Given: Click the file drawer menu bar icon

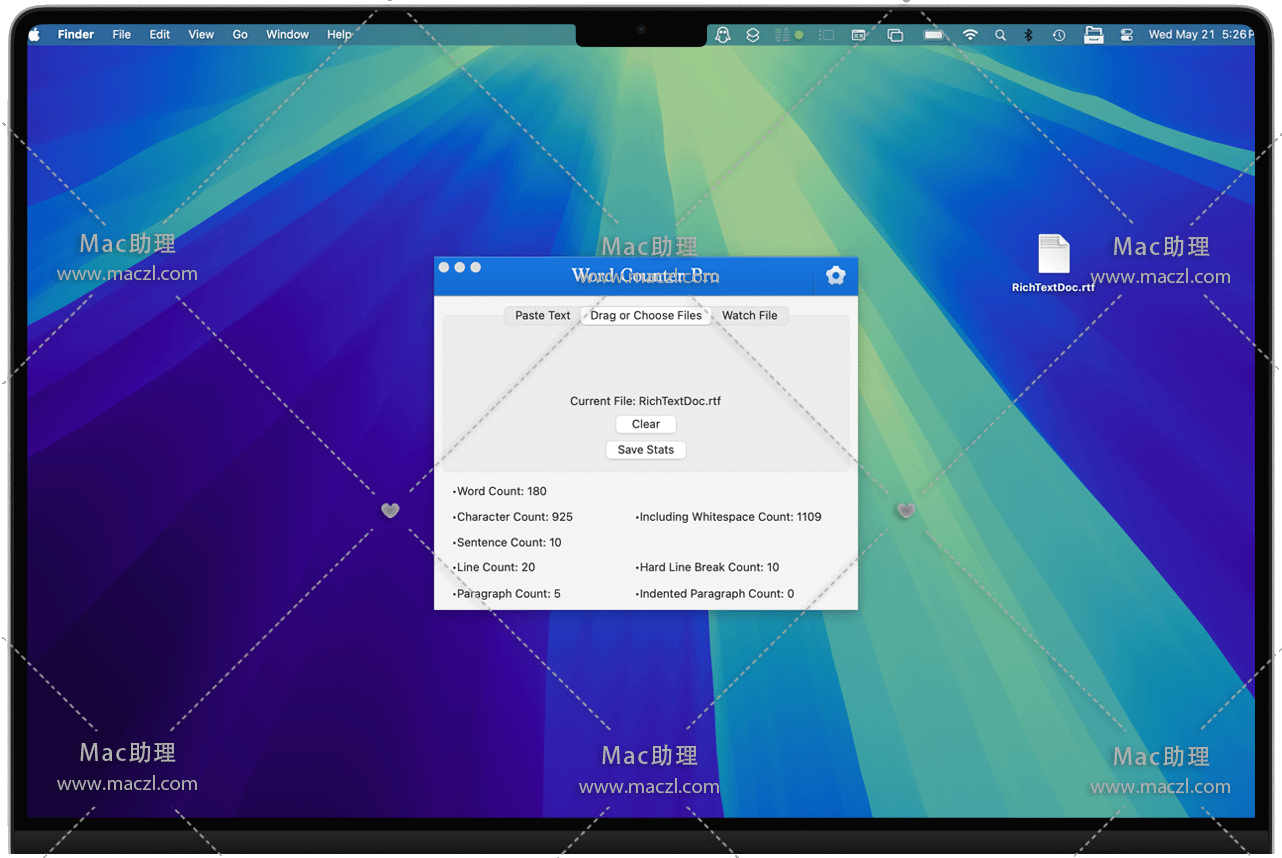Looking at the screenshot, I should pos(1094,34).
